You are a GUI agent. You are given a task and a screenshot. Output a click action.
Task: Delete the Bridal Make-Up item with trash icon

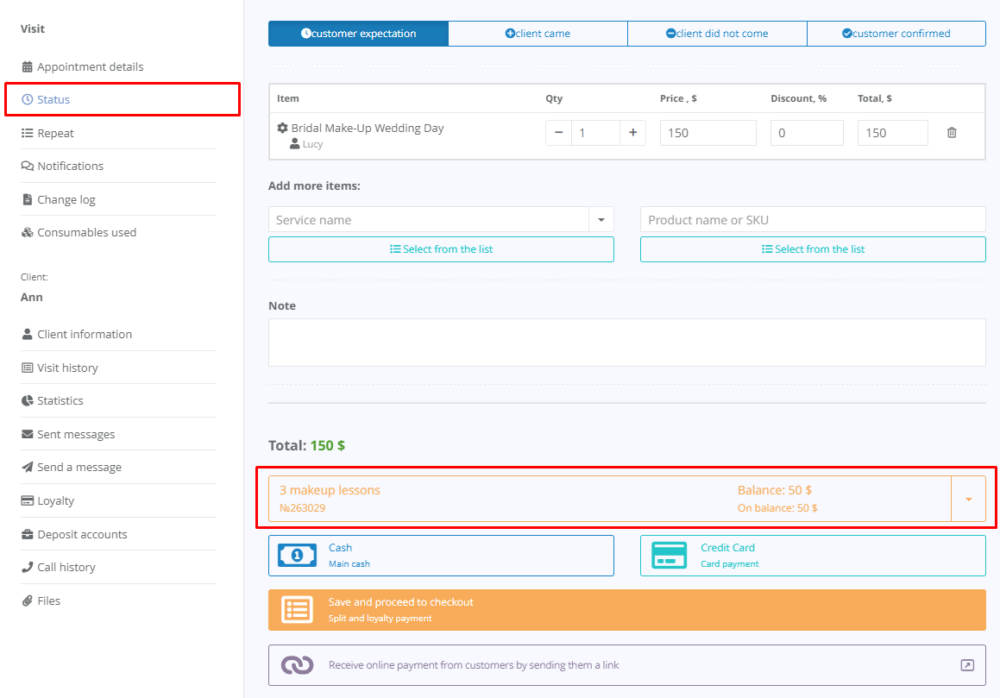tap(952, 133)
